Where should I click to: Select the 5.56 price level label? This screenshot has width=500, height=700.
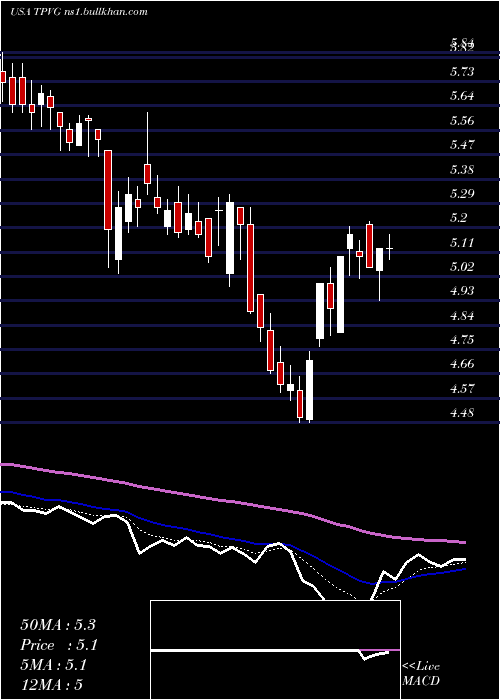462,121
